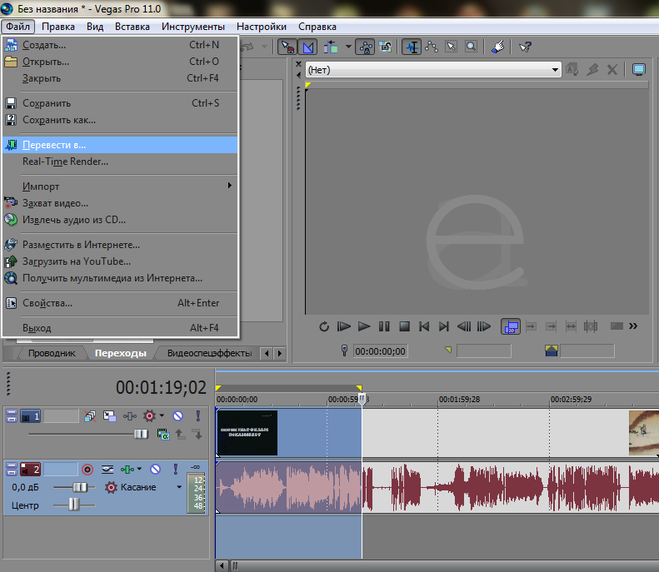This screenshot has width=659, height=572.
Task: Open the Инструменты menu
Action: (193, 26)
